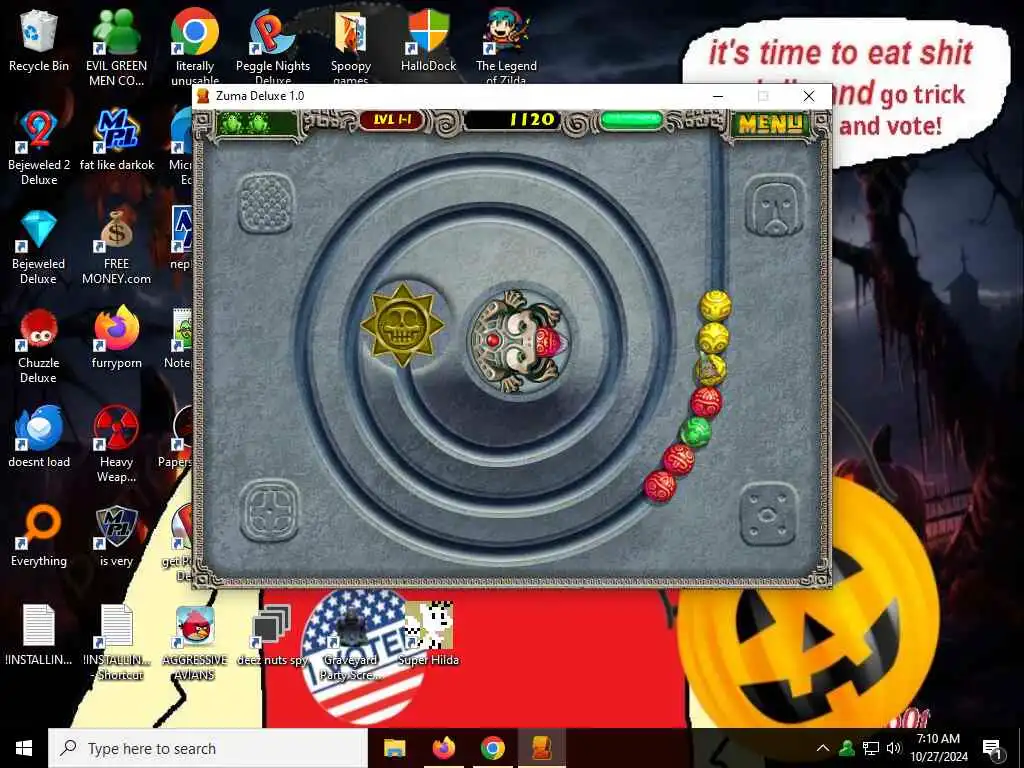The image size is (1024, 768).
Task: Open the 'fat like darkok' shortcut
Action: point(116,140)
